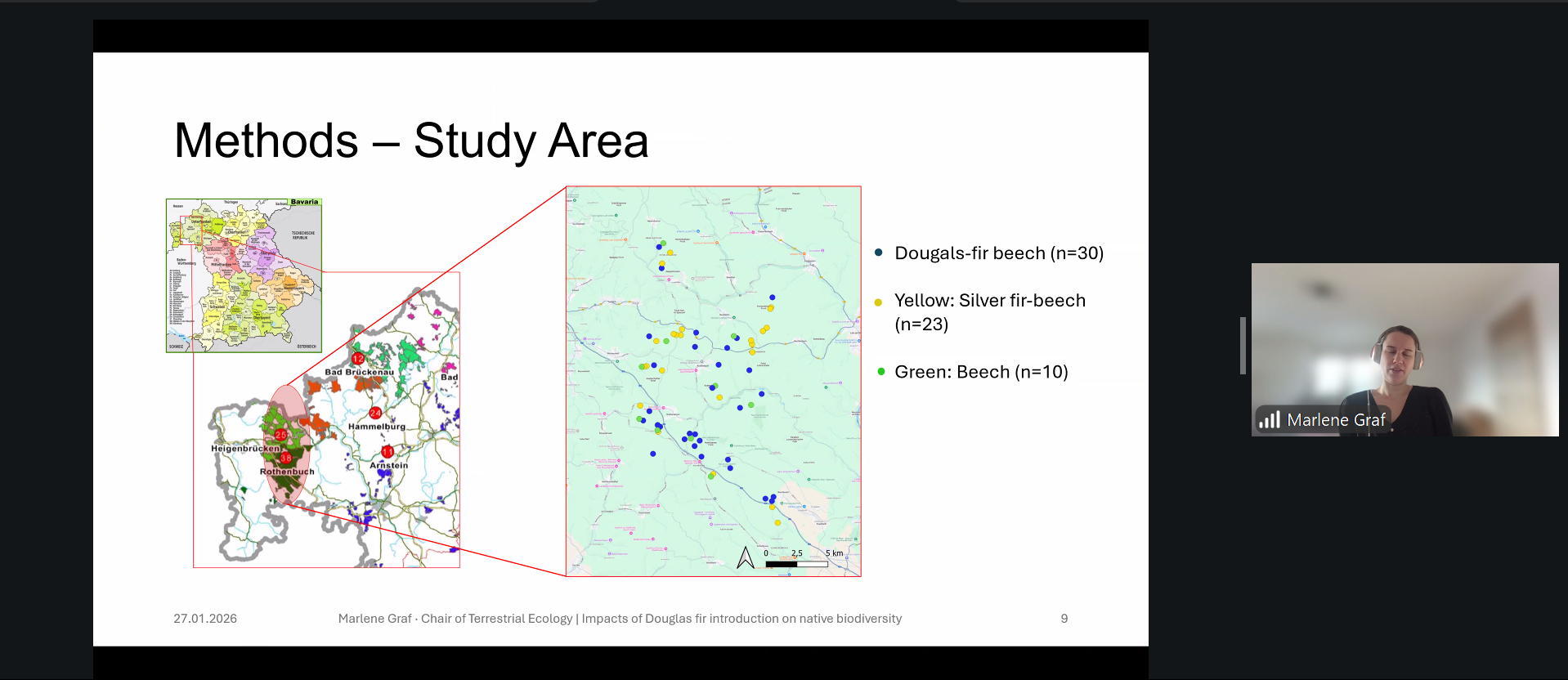This screenshot has width=1568, height=680.
Task: Click the green Beech legend dot
Action: (x=880, y=372)
